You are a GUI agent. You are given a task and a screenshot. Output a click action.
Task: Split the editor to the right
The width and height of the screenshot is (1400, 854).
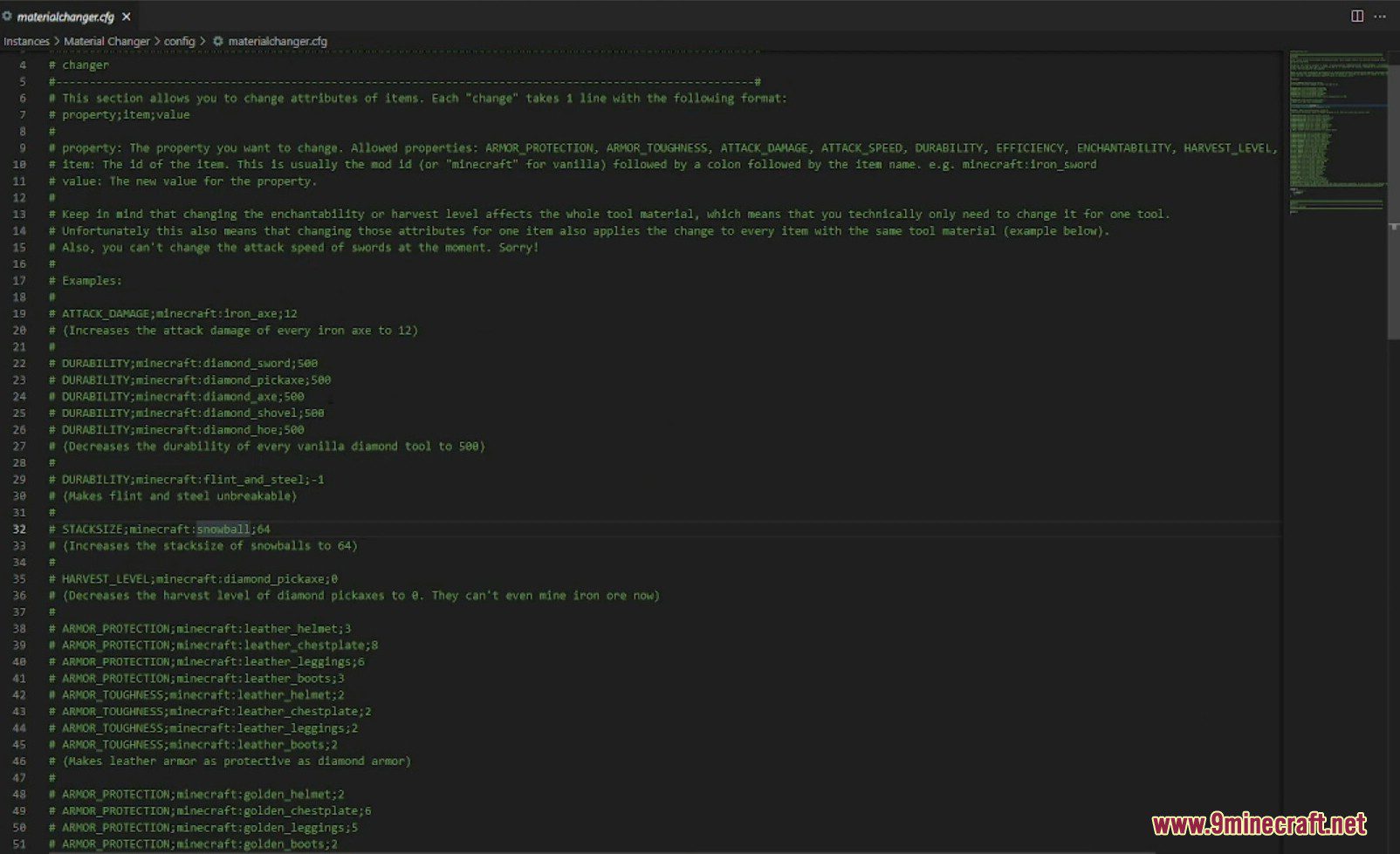point(1357,17)
